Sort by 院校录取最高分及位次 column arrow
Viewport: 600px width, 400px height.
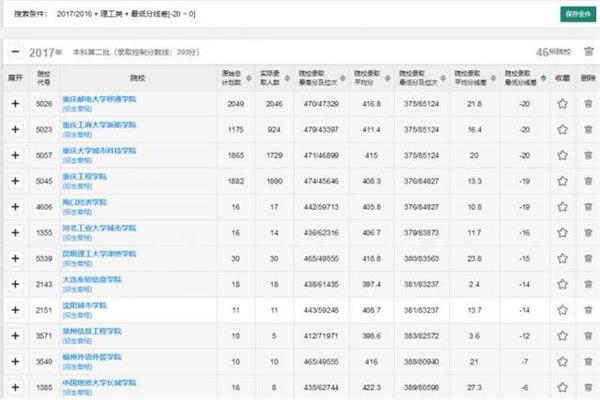tap(343, 78)
